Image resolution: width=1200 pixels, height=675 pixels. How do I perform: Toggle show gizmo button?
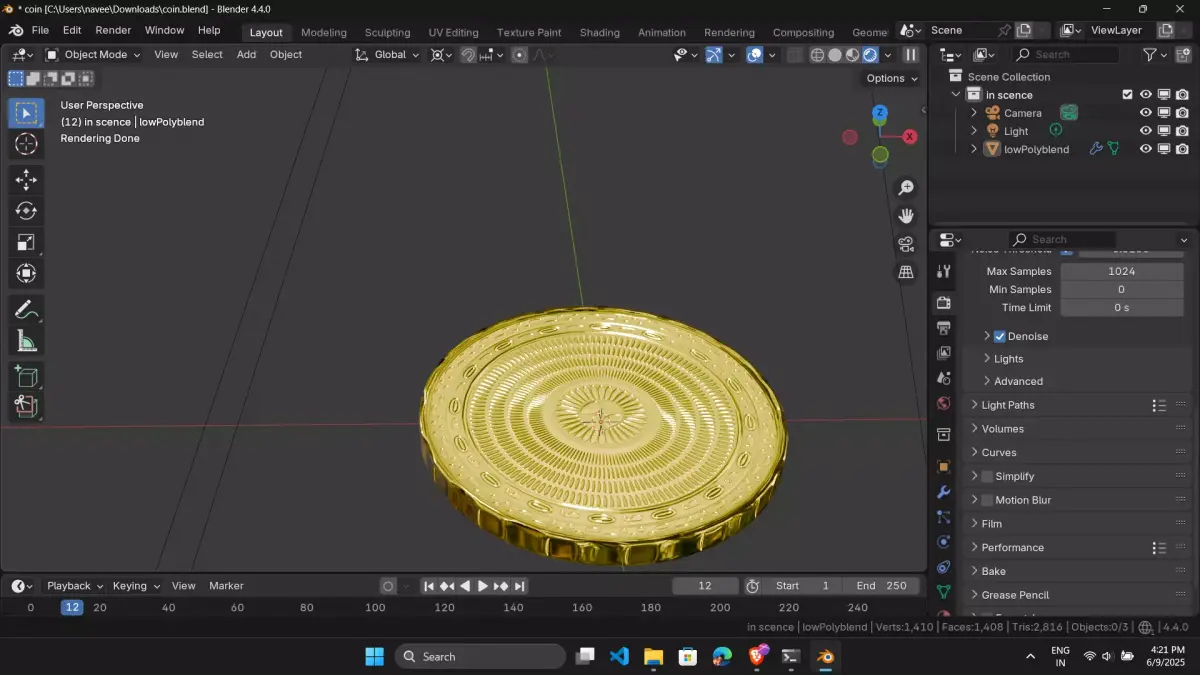[714, 55]
